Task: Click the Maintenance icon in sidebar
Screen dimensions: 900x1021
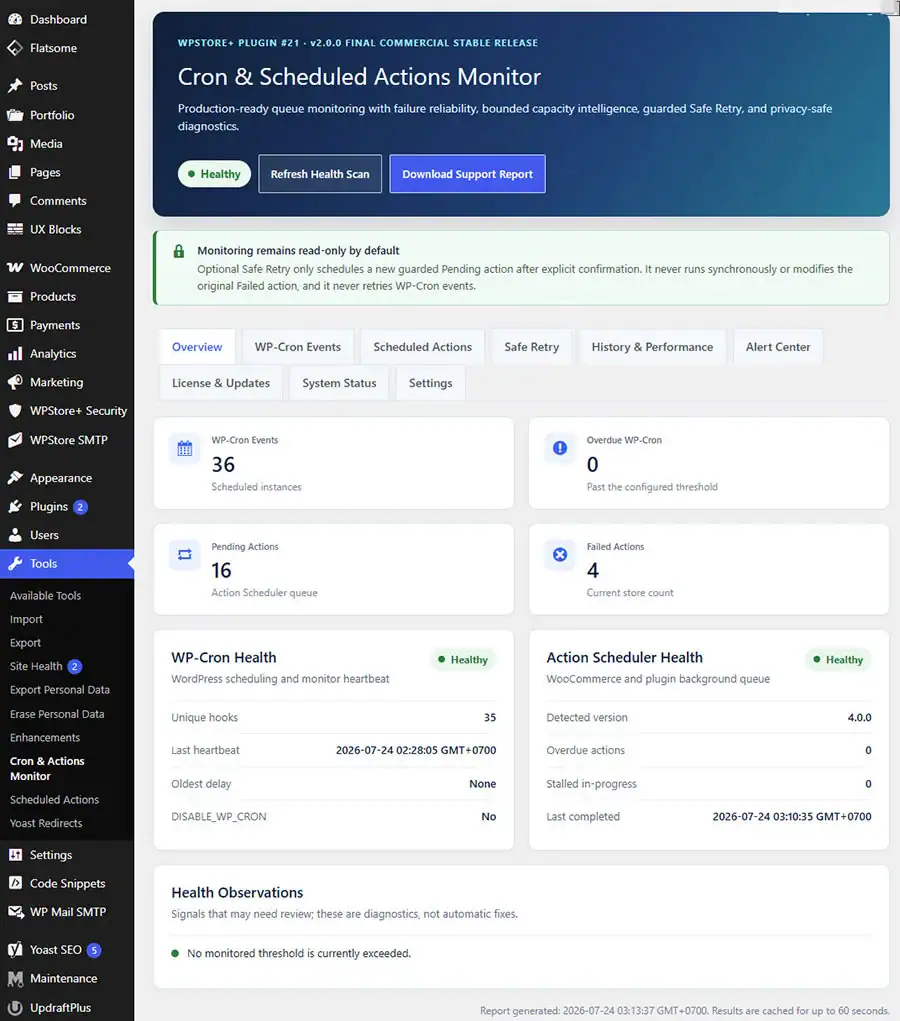Action: click(15, 979)
